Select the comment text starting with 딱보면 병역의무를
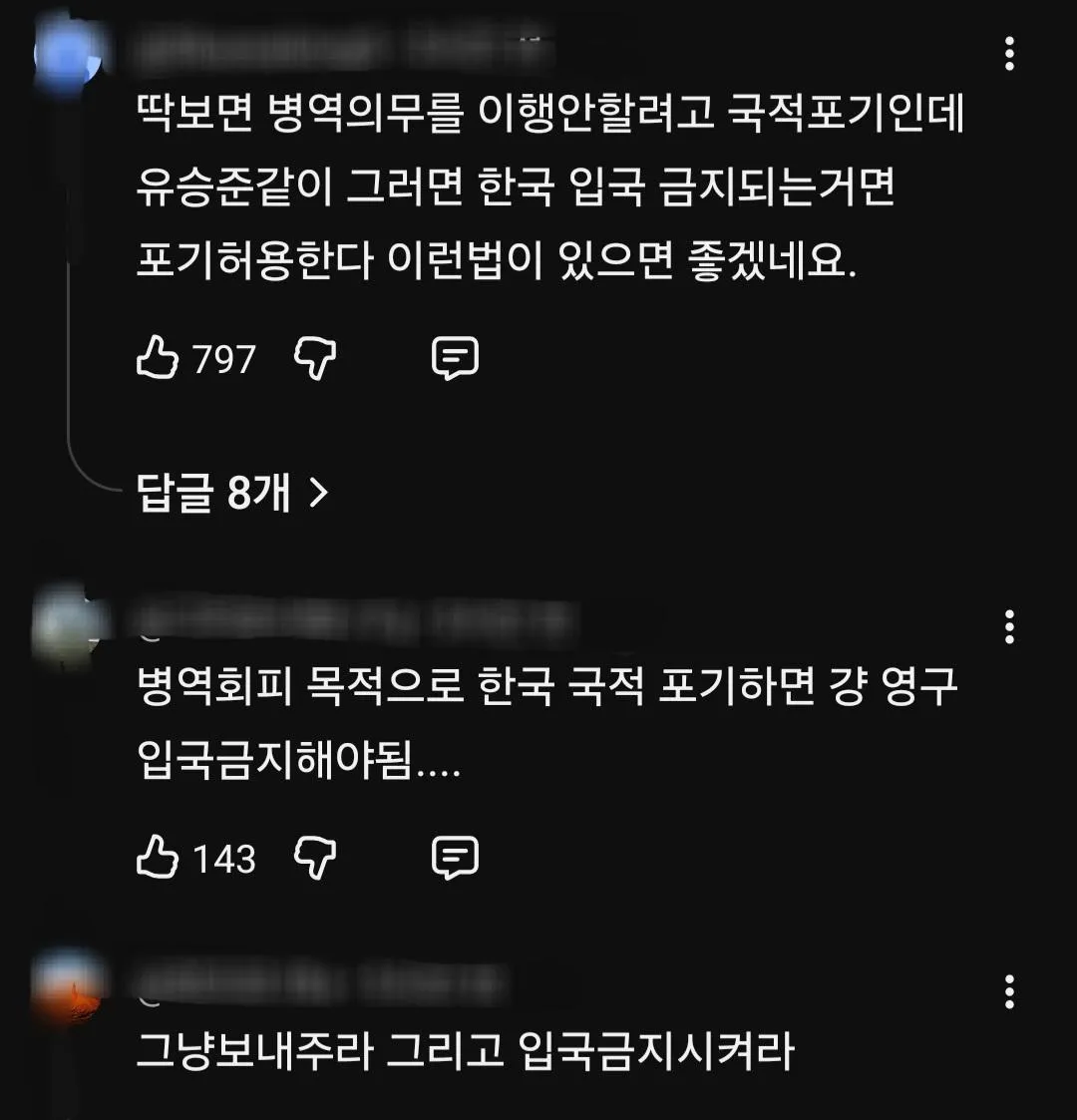Screen dimensions: 1077x1120 549,187
